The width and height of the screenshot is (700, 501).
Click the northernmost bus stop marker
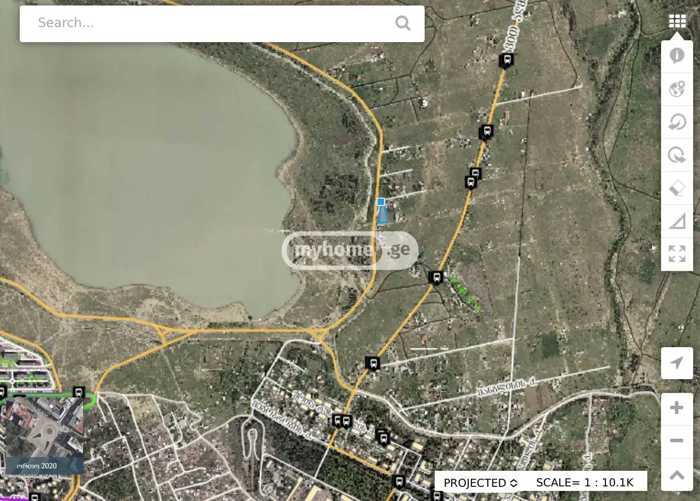[506, 60]
